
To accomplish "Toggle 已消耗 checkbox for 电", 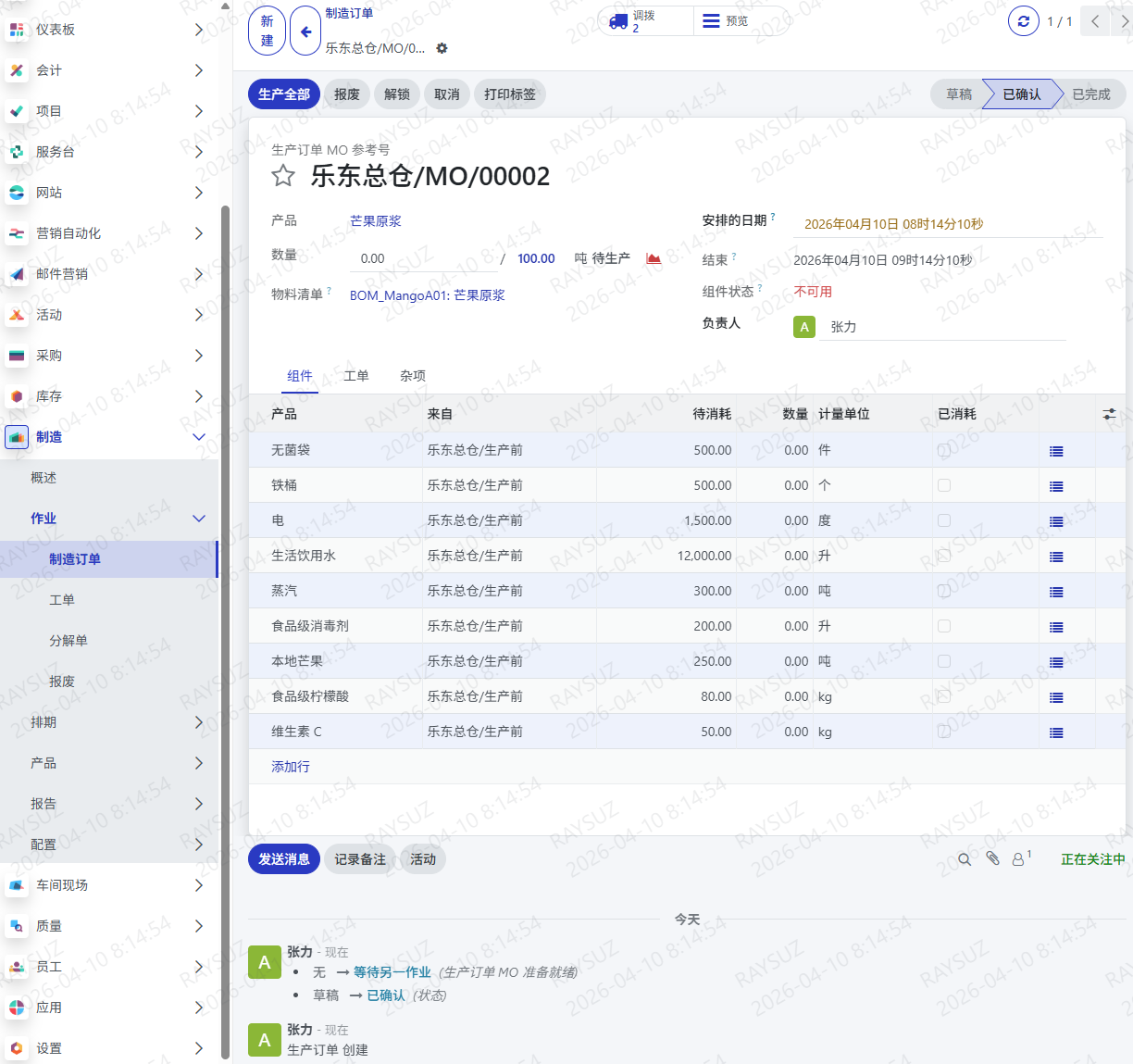I will (x=944, y=520).
